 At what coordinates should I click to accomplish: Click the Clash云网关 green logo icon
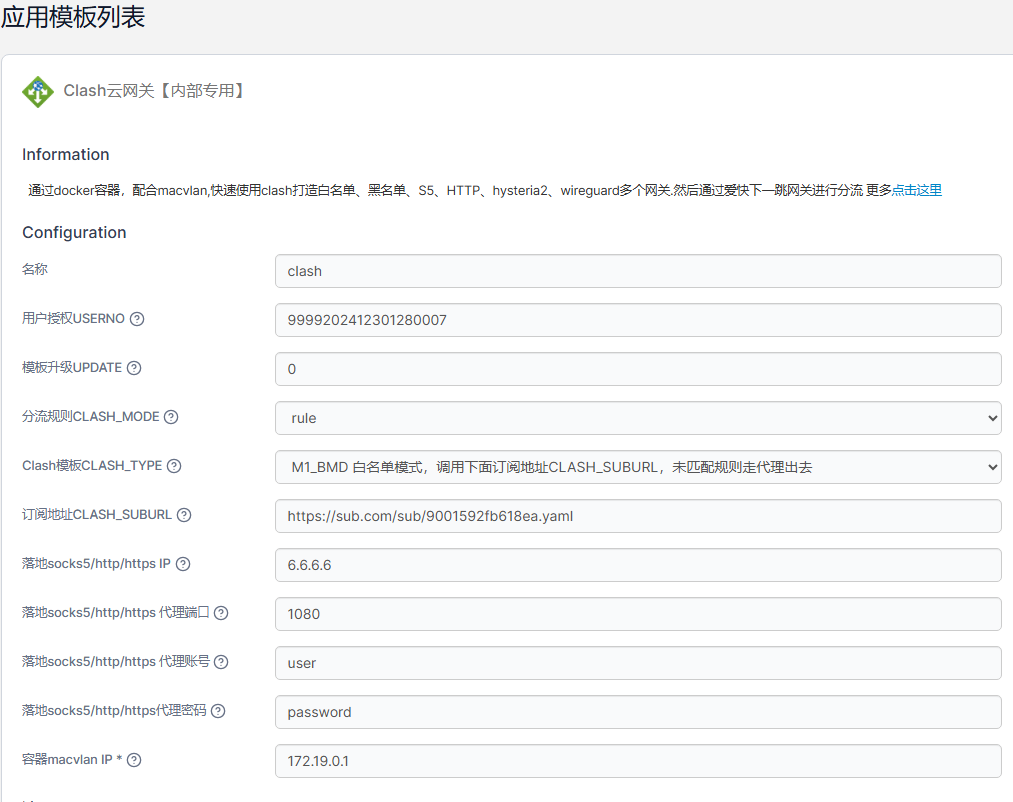(x=38, y=92)
